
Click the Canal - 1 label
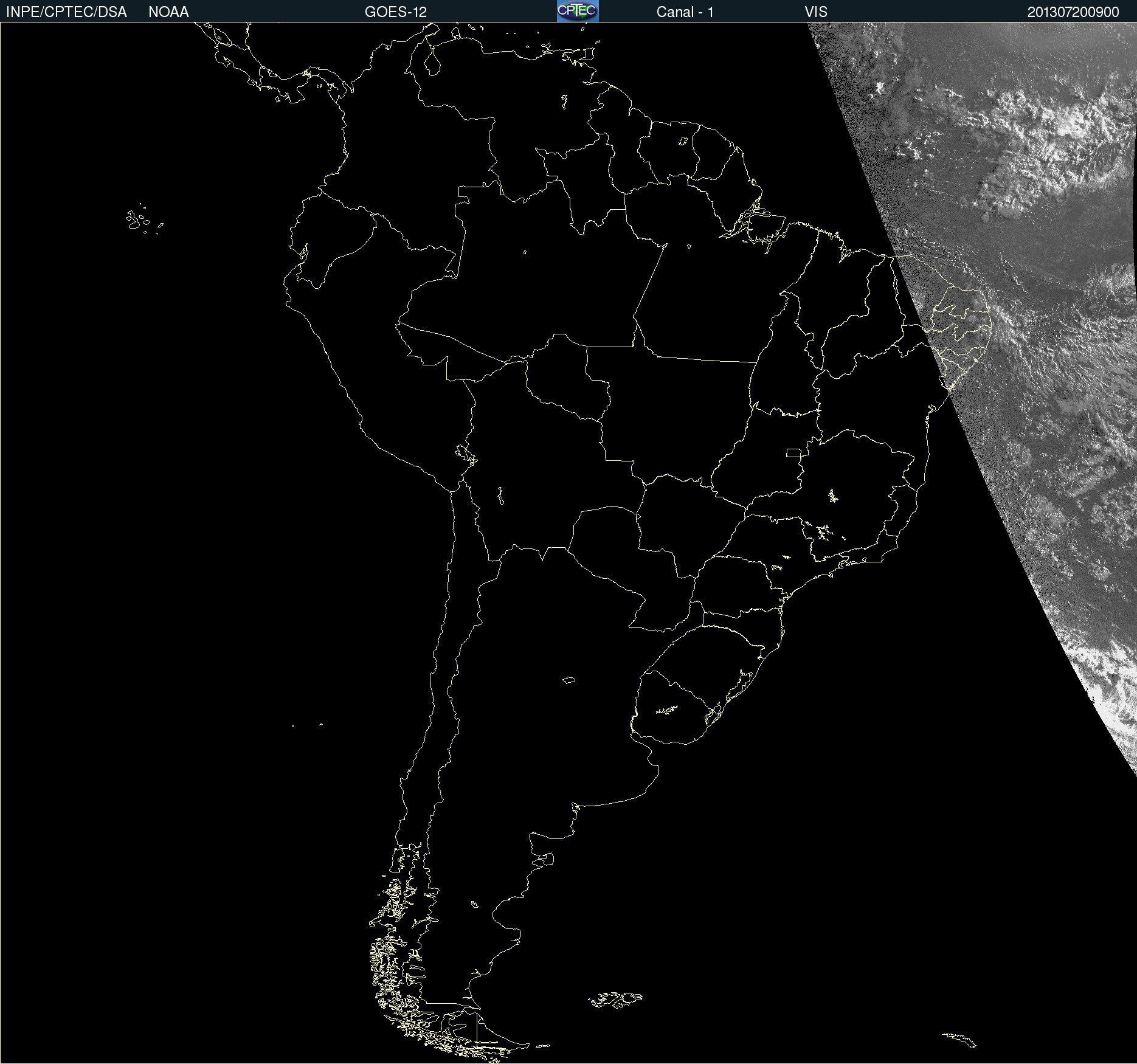click(x=685, y=12)
